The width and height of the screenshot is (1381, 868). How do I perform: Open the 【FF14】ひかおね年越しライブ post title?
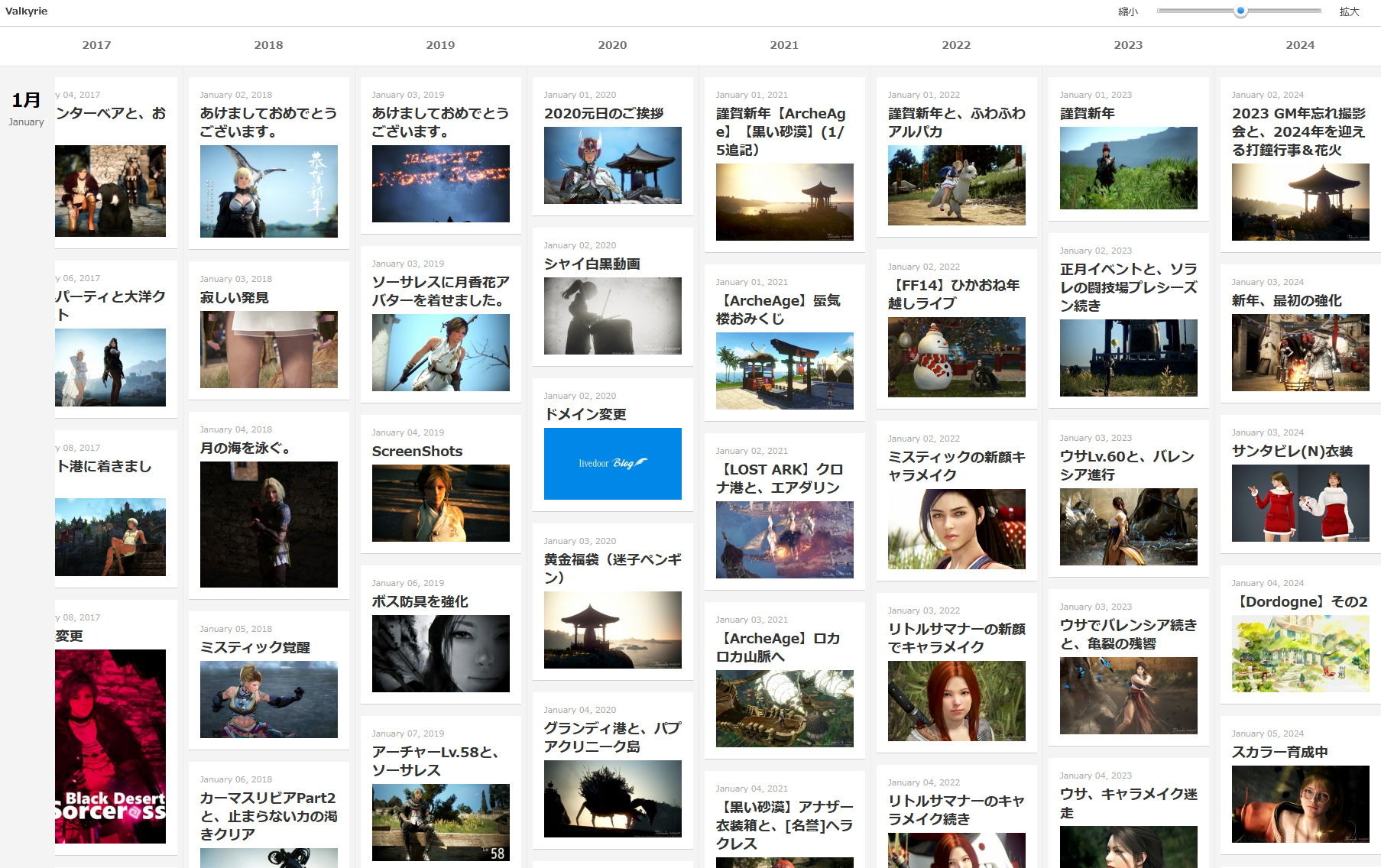[954, 294]
